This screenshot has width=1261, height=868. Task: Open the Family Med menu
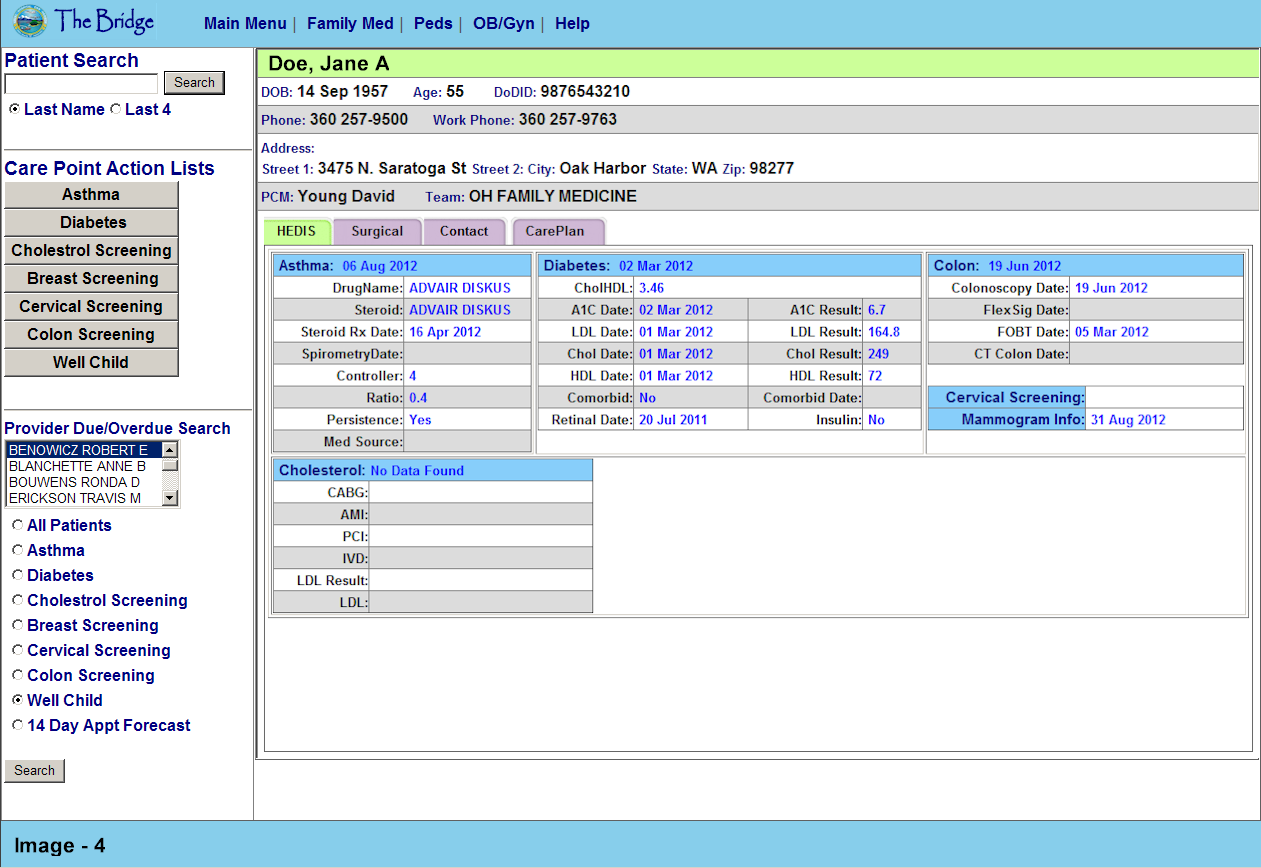(x=350, y=23)
